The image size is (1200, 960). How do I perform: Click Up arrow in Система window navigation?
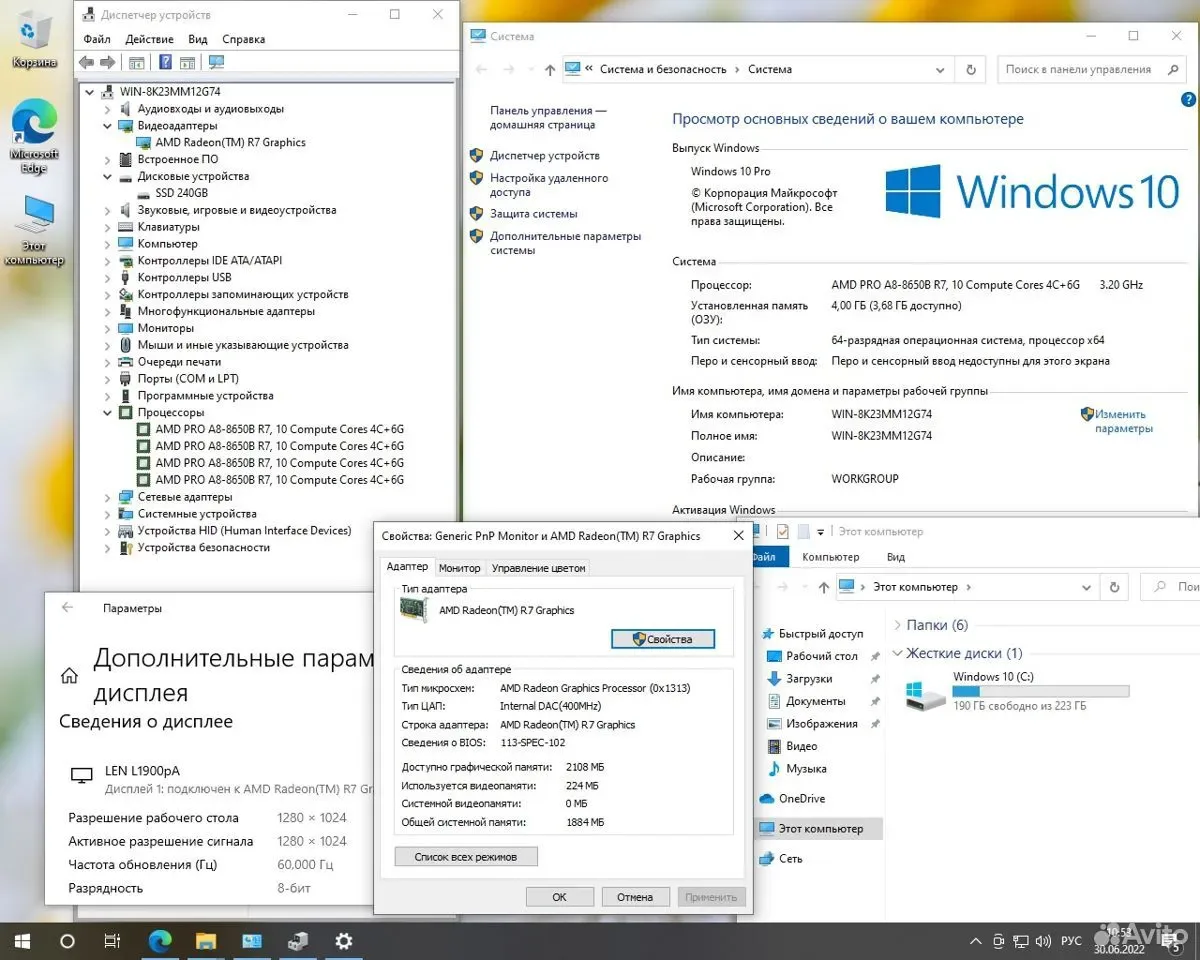pyautogui.click(x=550, y=70)
